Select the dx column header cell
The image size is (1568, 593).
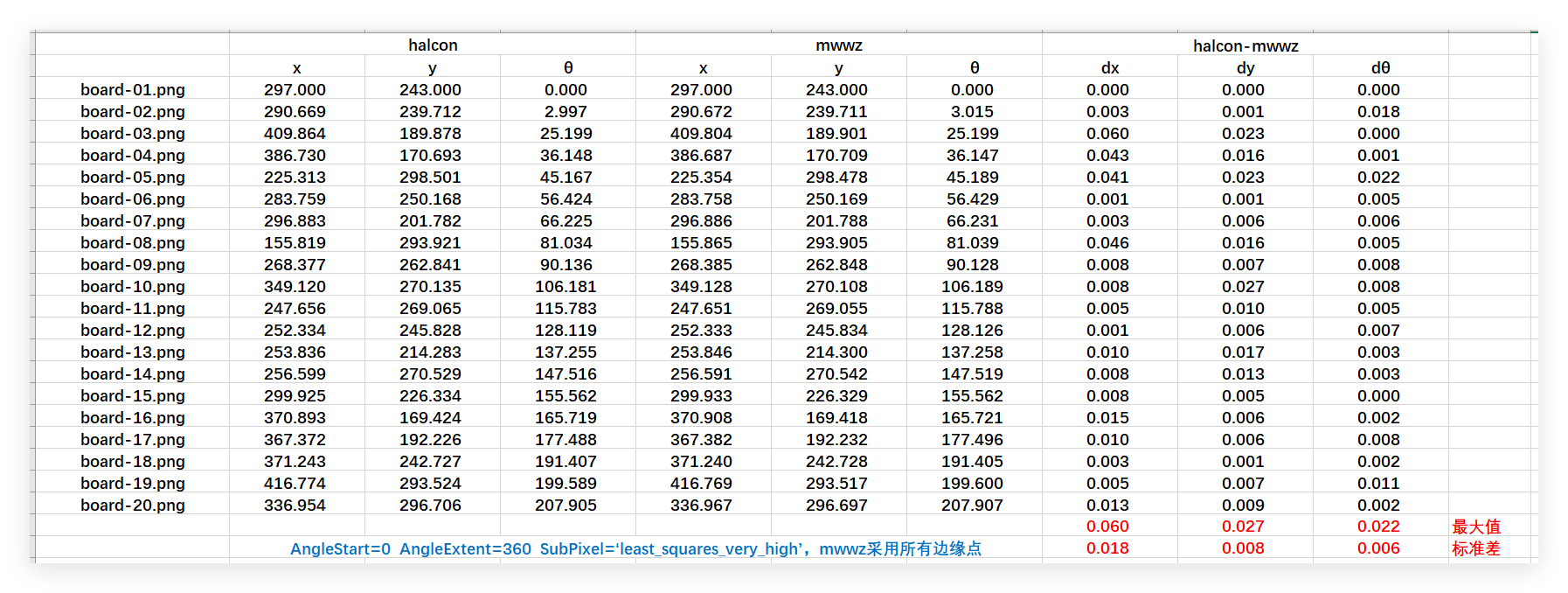1110,67
